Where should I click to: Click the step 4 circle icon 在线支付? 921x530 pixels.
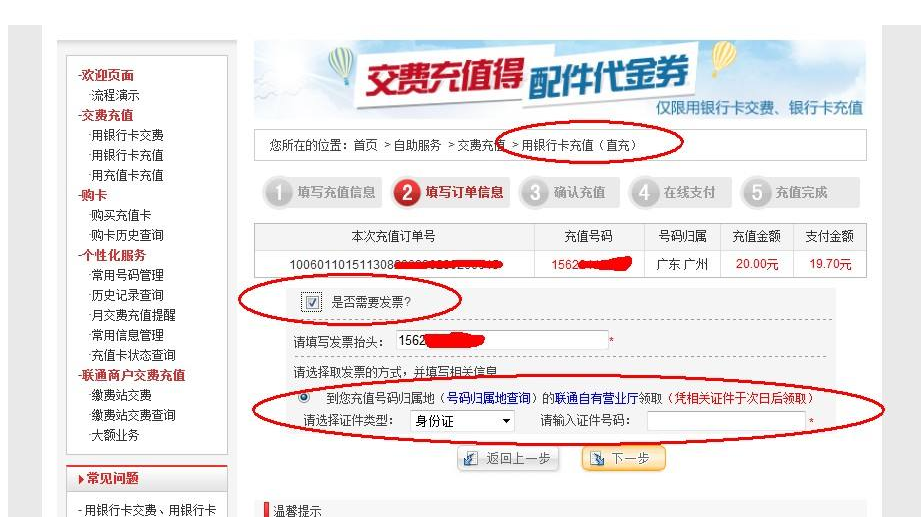pyautogui.click(x=645, y=192)
